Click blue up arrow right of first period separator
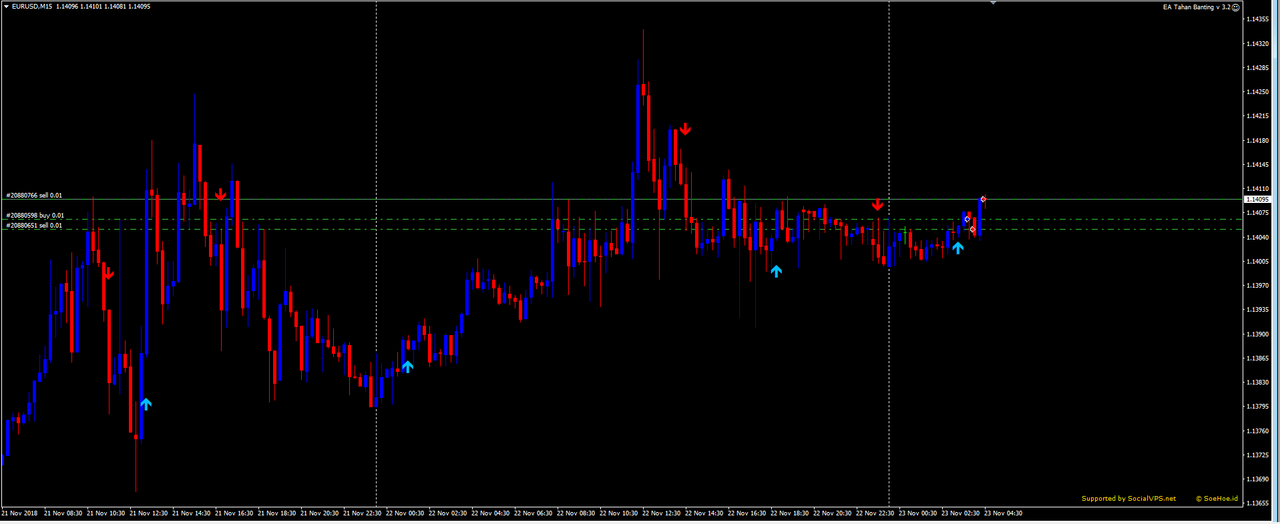The width and height of the screenshot is (1280, 524). (407, 366)
